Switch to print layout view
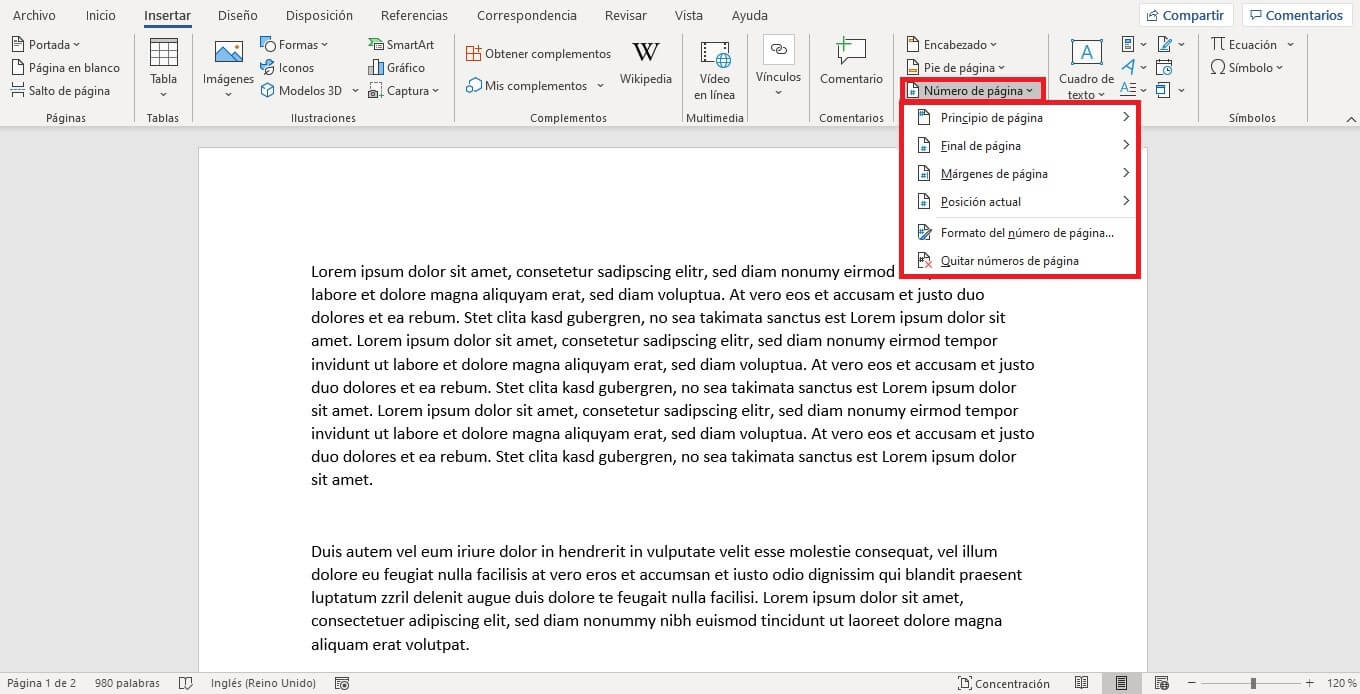Viewport: 1360px width, 694px height. (x=1122, y=683)
